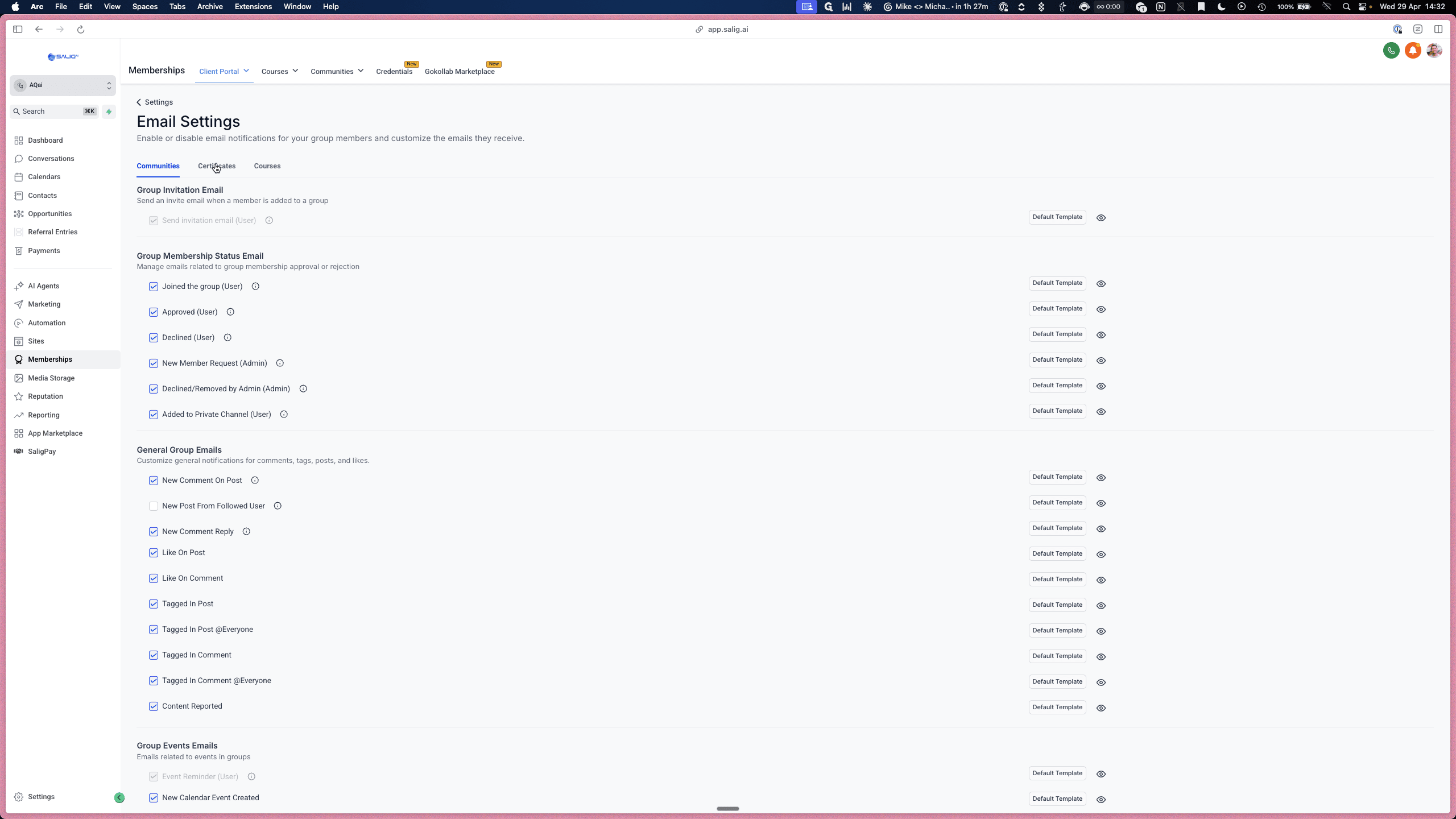
Task: Collapse sidebar with the green arrow button
Action: (x=119, y=797)
